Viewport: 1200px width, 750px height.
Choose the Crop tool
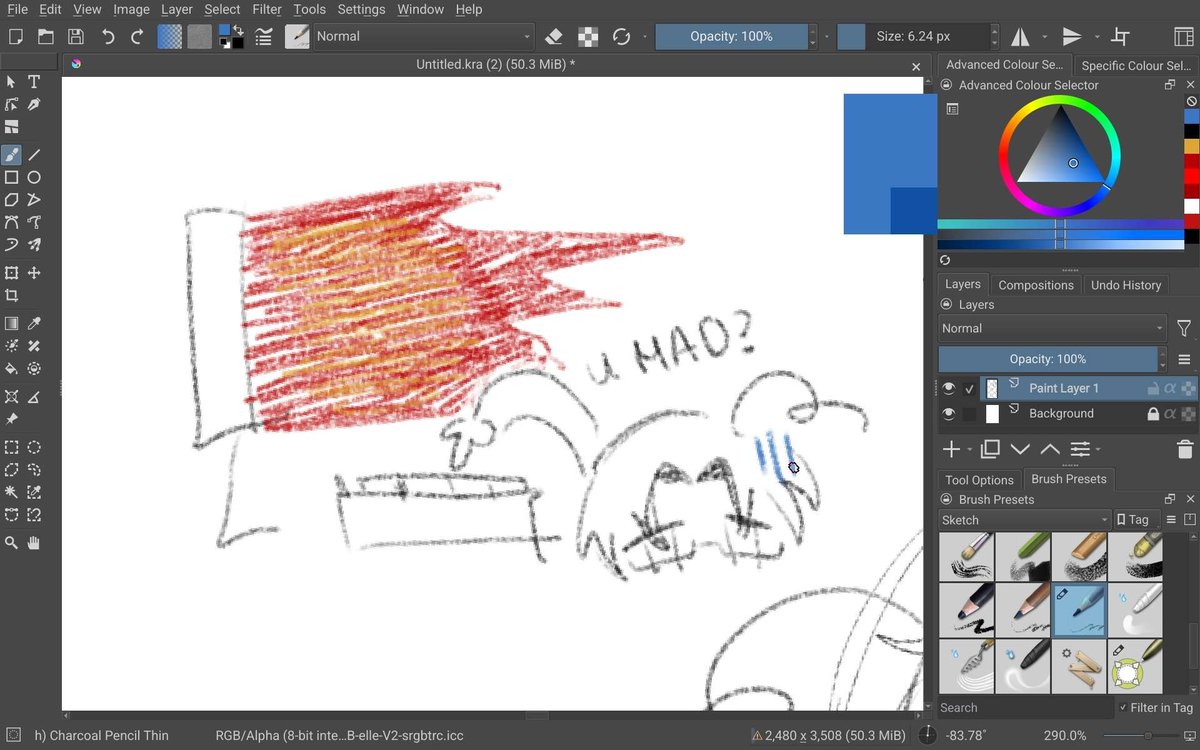pos(12,295)
